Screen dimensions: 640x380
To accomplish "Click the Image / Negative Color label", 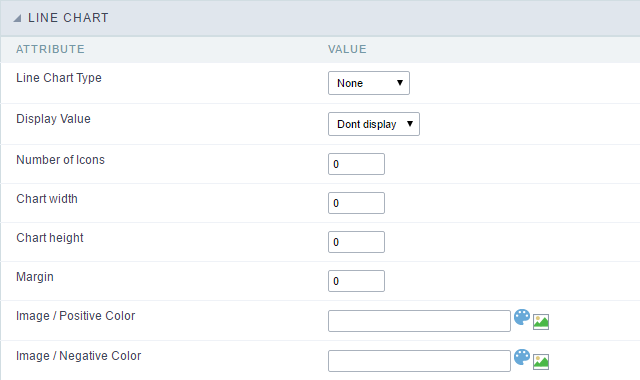I will pyautogui.click(x=78, y=356).
